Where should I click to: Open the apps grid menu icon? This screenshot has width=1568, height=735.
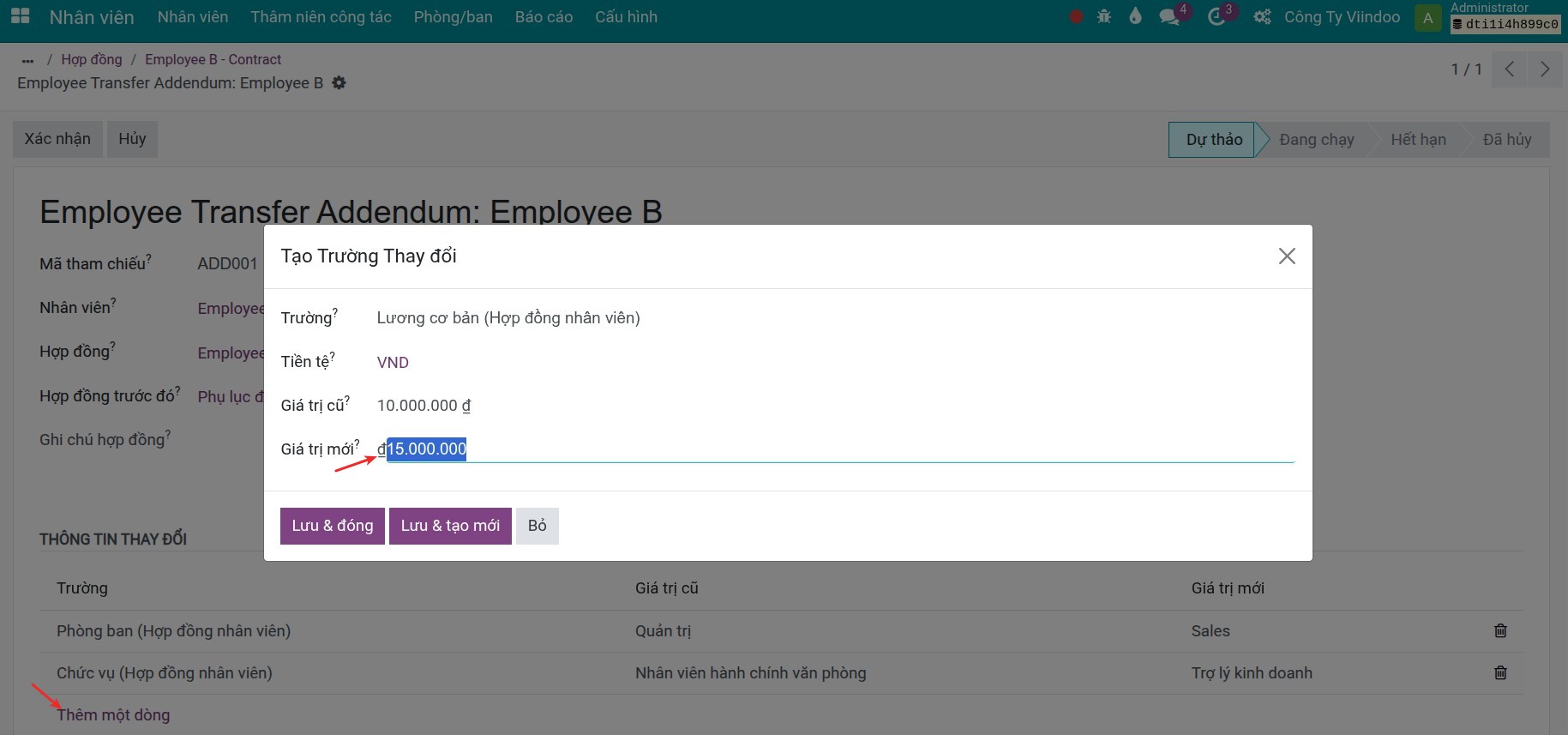tap(20, 16)
